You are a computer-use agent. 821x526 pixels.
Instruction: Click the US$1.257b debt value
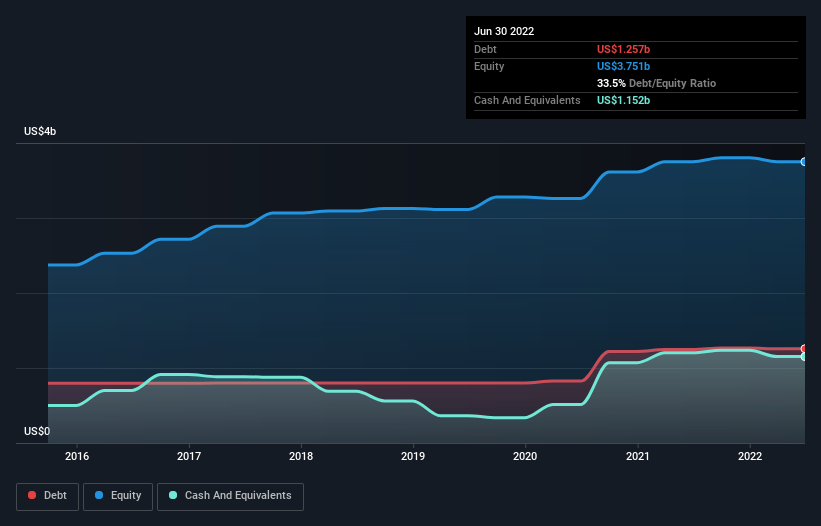point(623,49)
